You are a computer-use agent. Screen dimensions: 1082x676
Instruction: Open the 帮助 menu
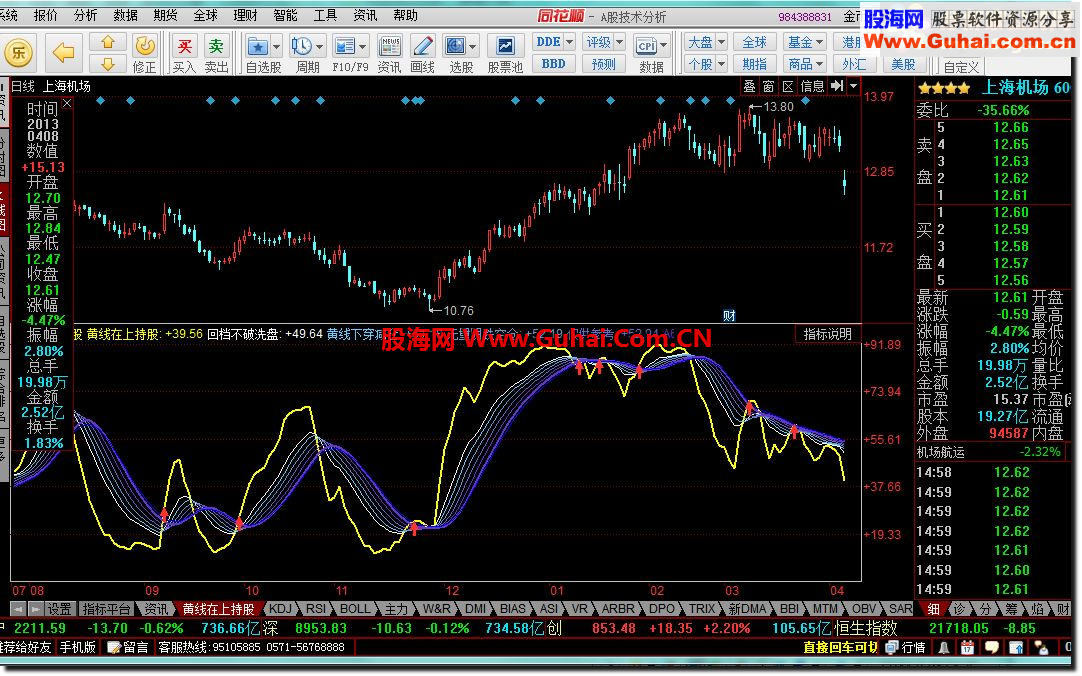click(405, 15)
